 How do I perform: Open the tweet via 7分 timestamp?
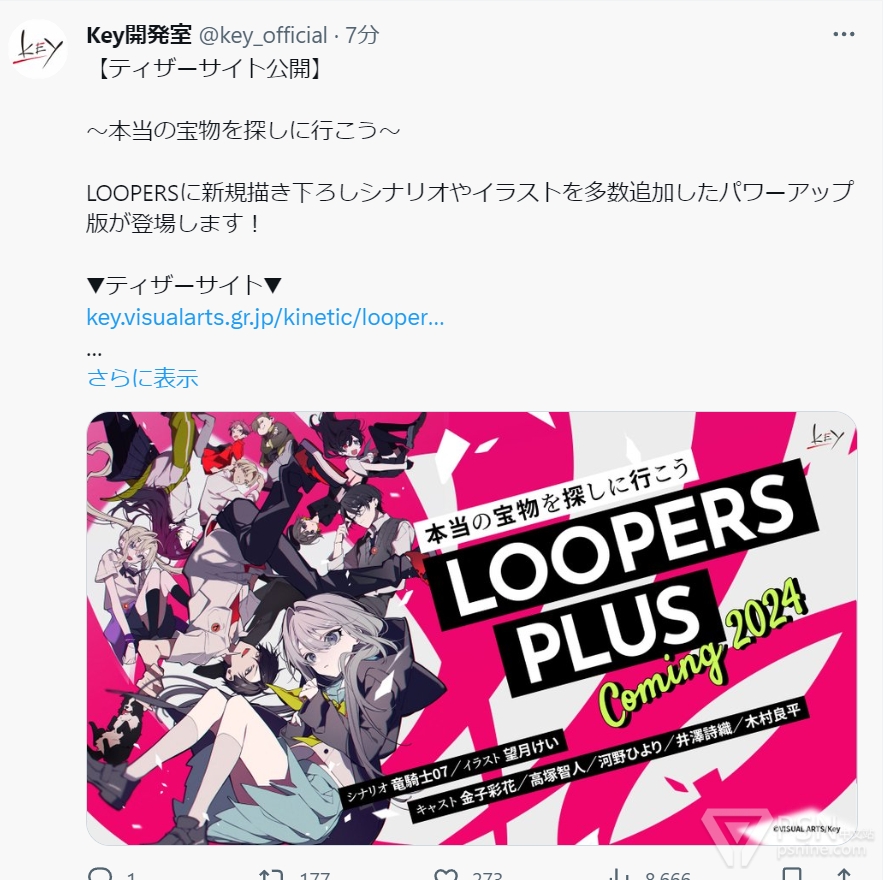tap(362, 35)
